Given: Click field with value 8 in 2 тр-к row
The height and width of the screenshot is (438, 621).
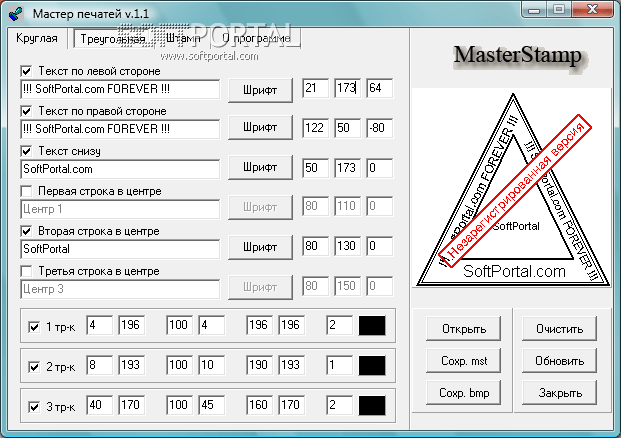Looking at the screenshot, I should point(99,366).
